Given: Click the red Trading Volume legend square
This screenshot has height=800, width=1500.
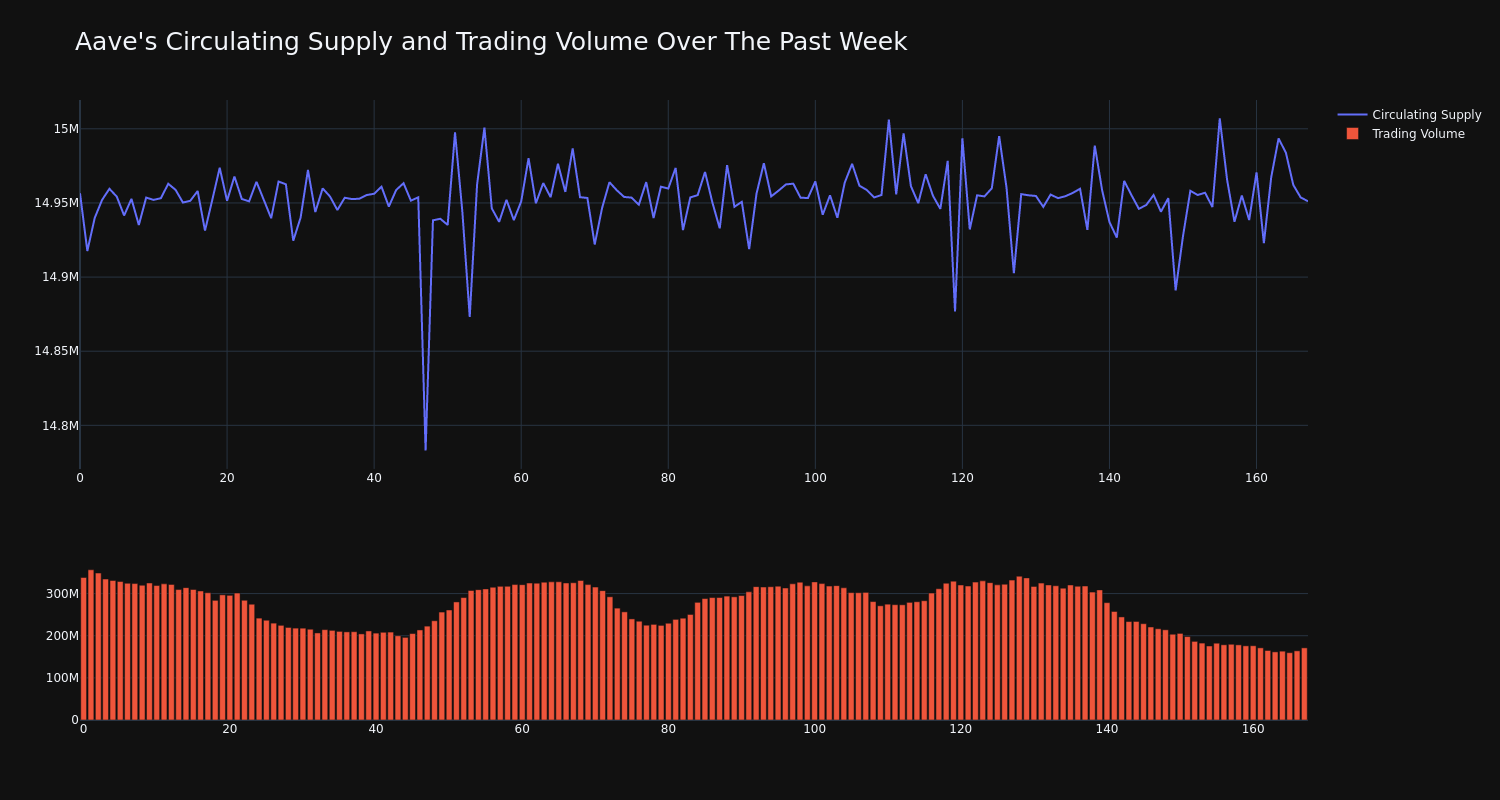Looking at the screenshot, I should [x=1352, y=134].
